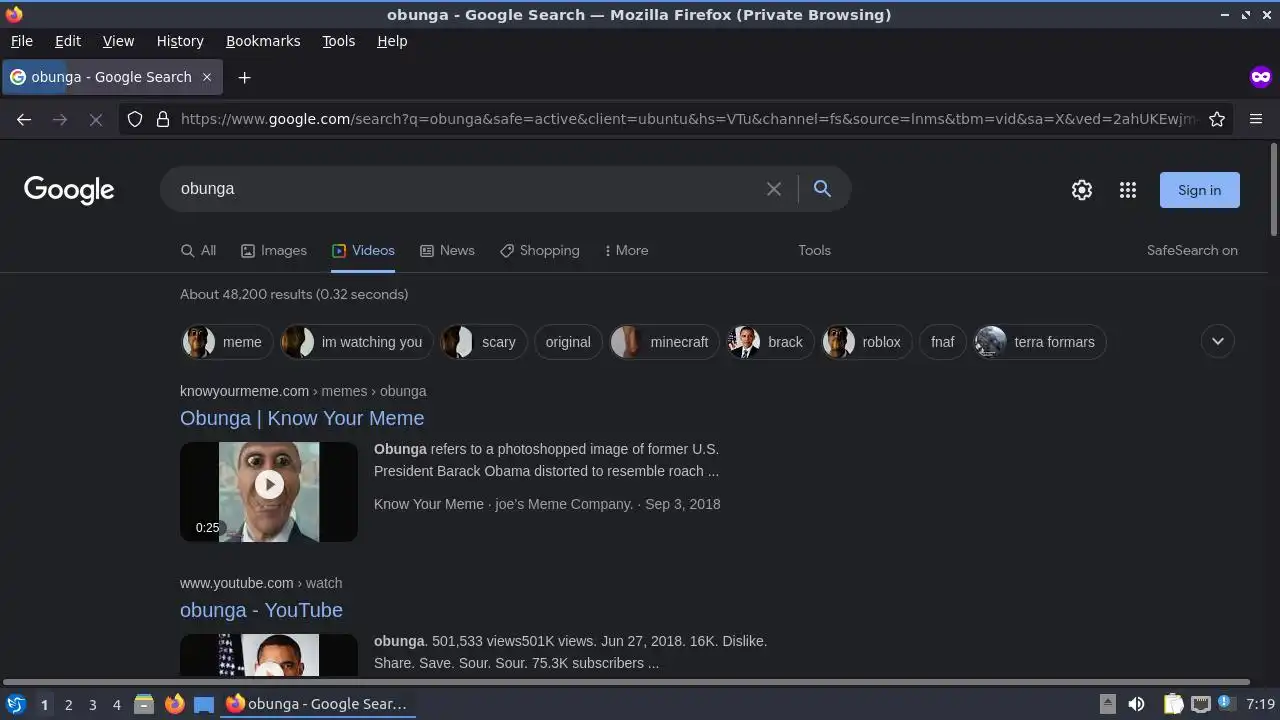
Task: Click in the Google search input
Action: point(465,189)
